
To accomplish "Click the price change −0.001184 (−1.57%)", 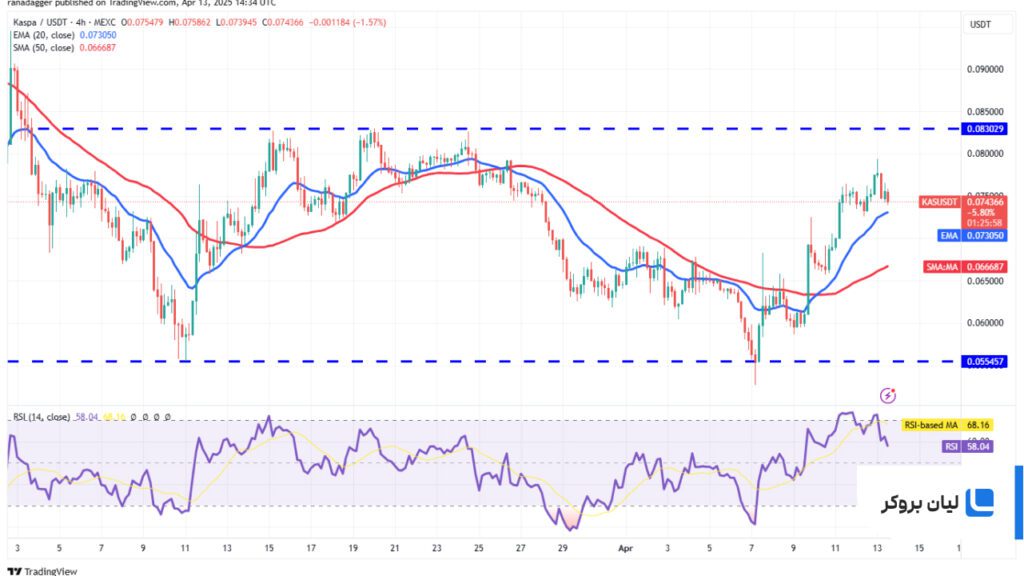I will (347, 22).
